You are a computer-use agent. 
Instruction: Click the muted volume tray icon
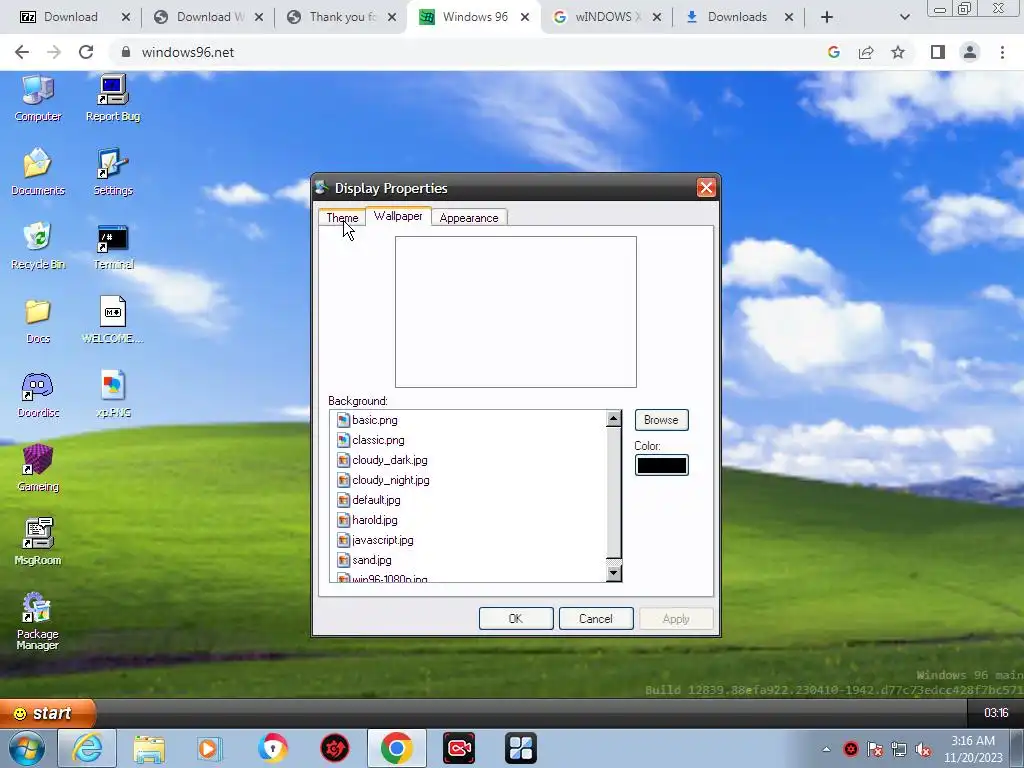click(923, 750)
